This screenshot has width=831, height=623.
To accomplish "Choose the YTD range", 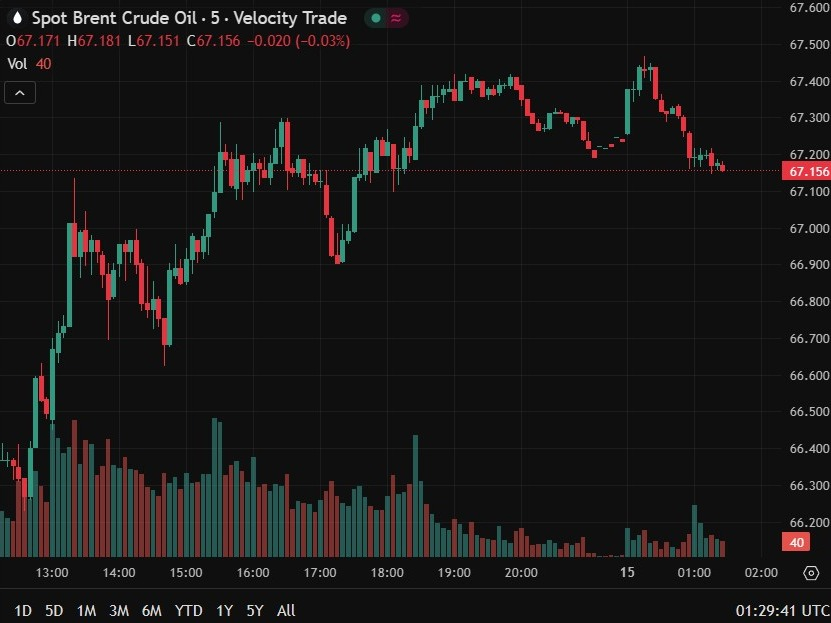I will (x=189, y=611).
